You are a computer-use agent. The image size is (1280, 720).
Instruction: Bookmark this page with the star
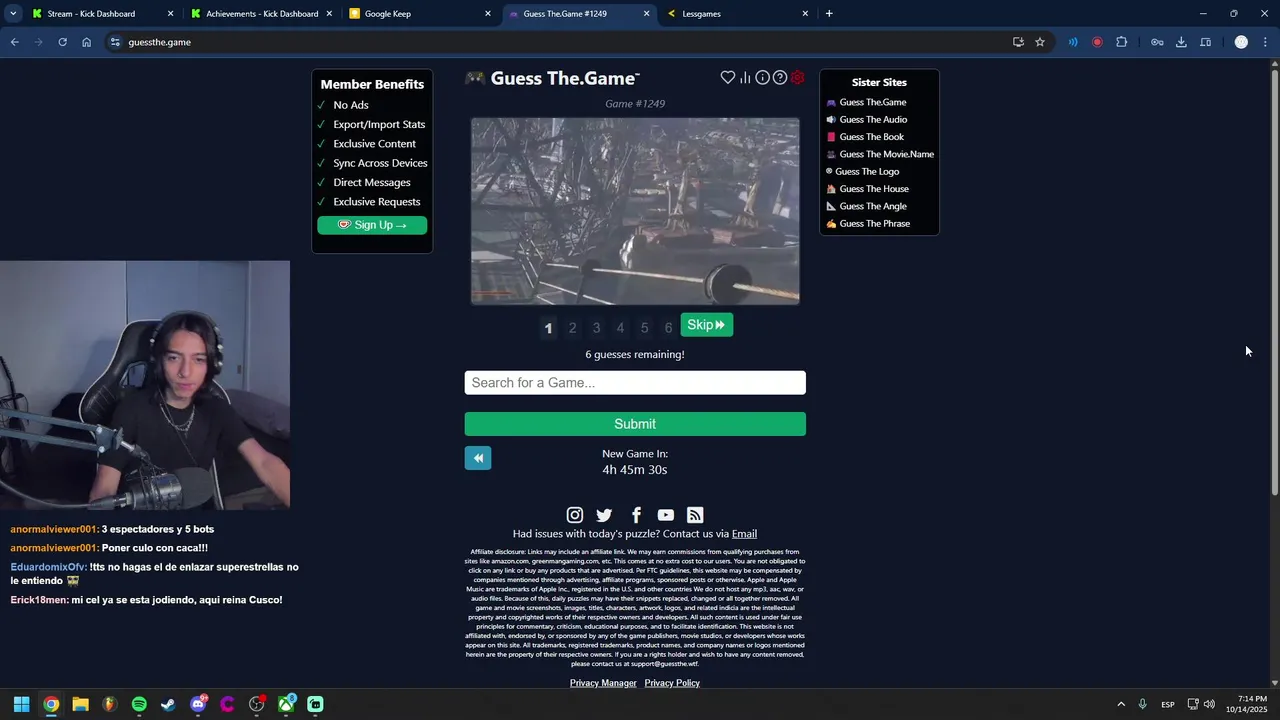[x=1040, y=42]
